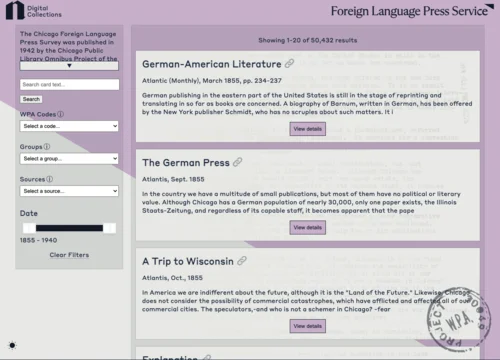Open the Groups info icon
The width and height of the screenshot is (500, 360).
(47, 146)
